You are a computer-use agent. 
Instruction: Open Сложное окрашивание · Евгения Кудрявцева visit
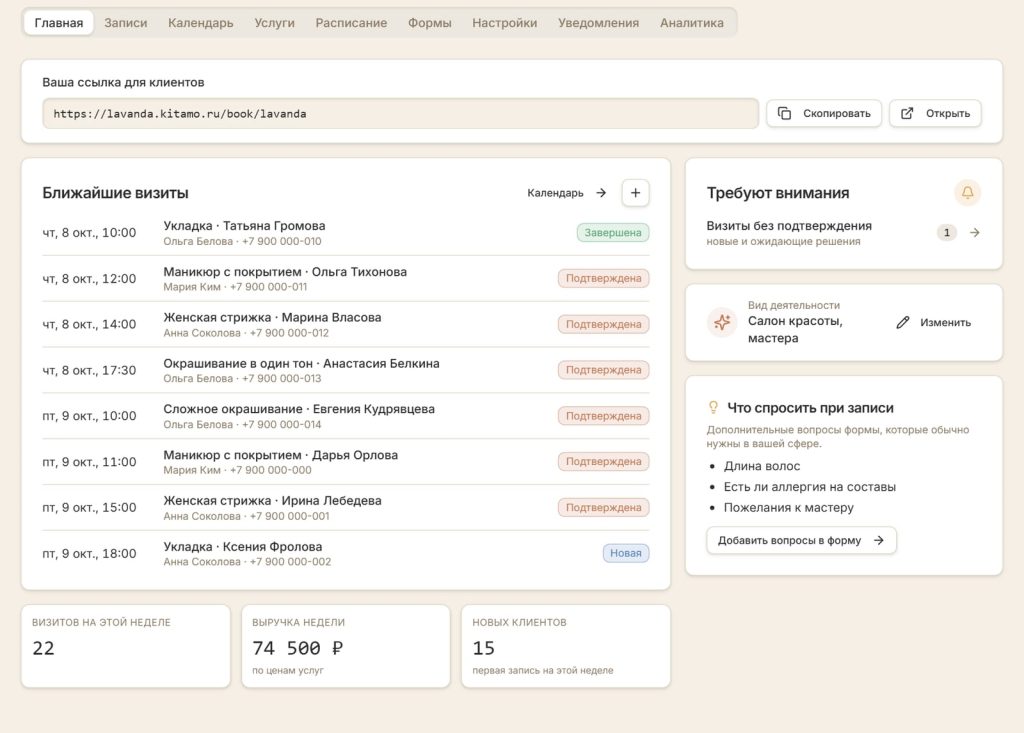299,409
